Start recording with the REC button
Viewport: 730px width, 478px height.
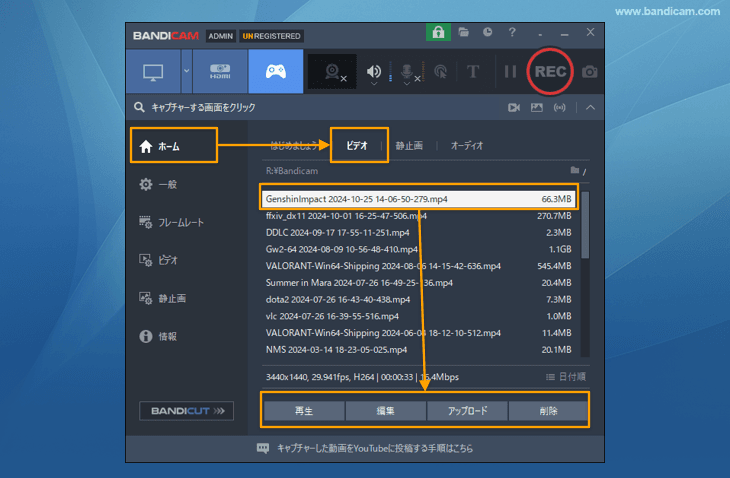pyautogui.click(x=550, y=72)
